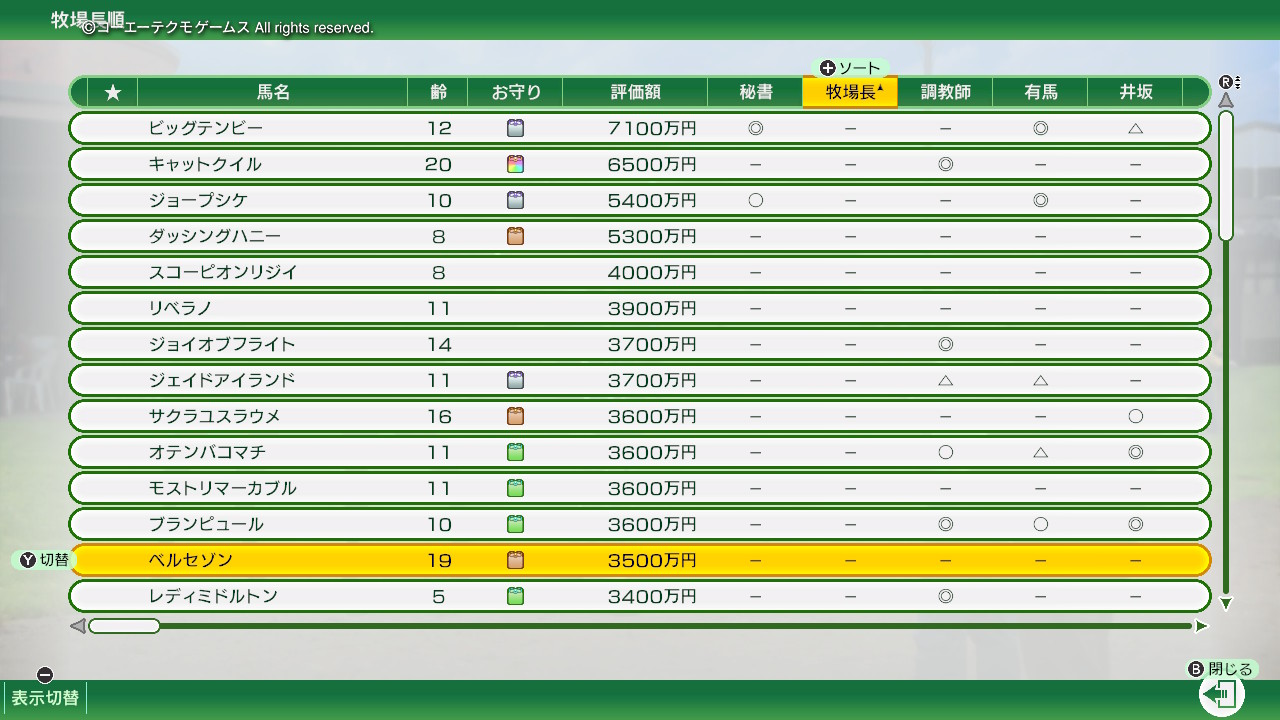
Task: Sort by the 評価額 column header
Action: (x=635, y=92)
